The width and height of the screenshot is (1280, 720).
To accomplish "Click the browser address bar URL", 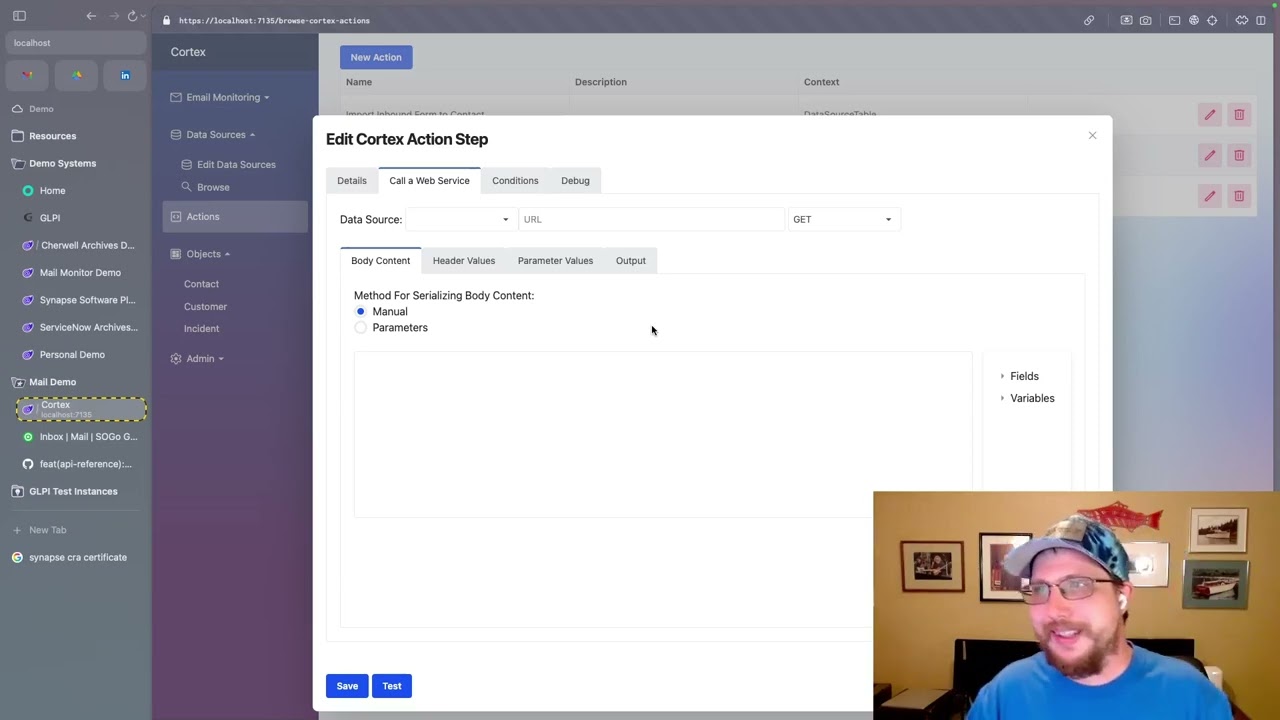I will click(x=274, y=20).
